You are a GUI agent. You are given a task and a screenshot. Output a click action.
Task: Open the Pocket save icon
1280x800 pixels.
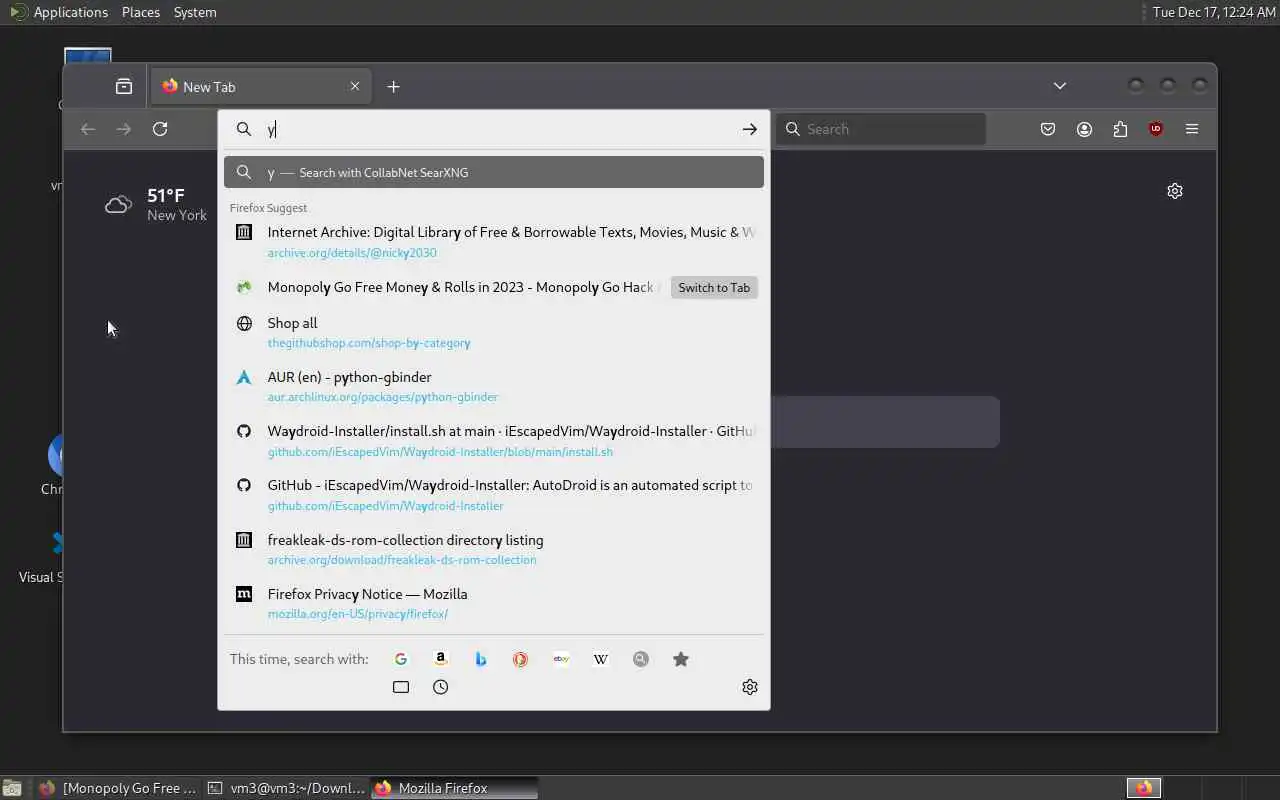[1048, 129]
